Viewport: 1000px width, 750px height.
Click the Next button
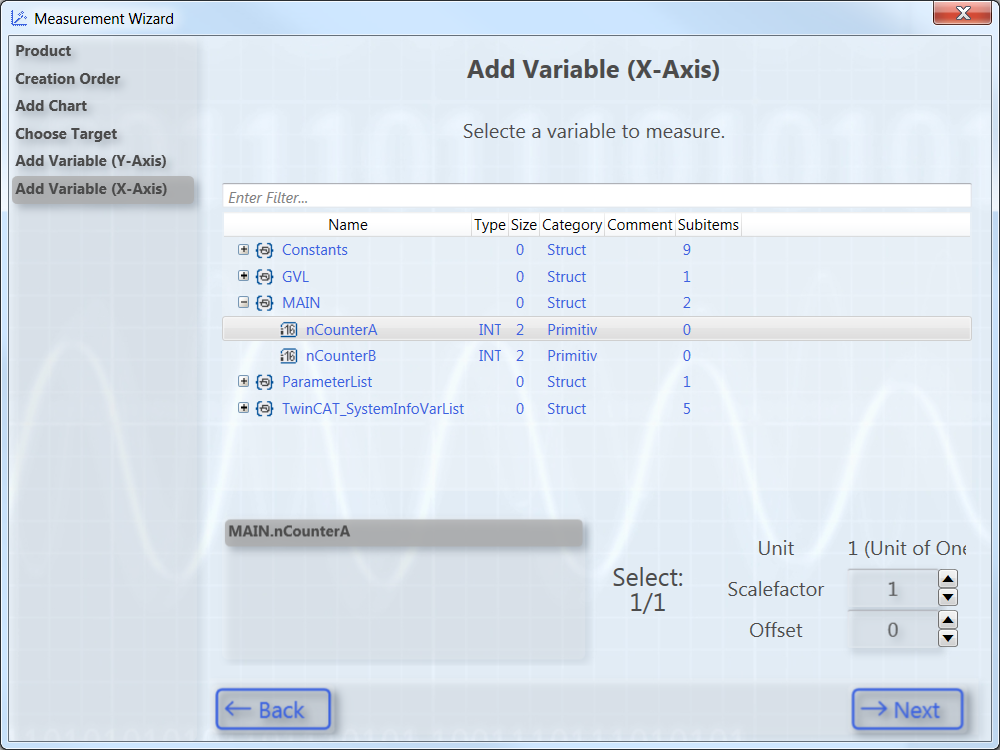908,709
